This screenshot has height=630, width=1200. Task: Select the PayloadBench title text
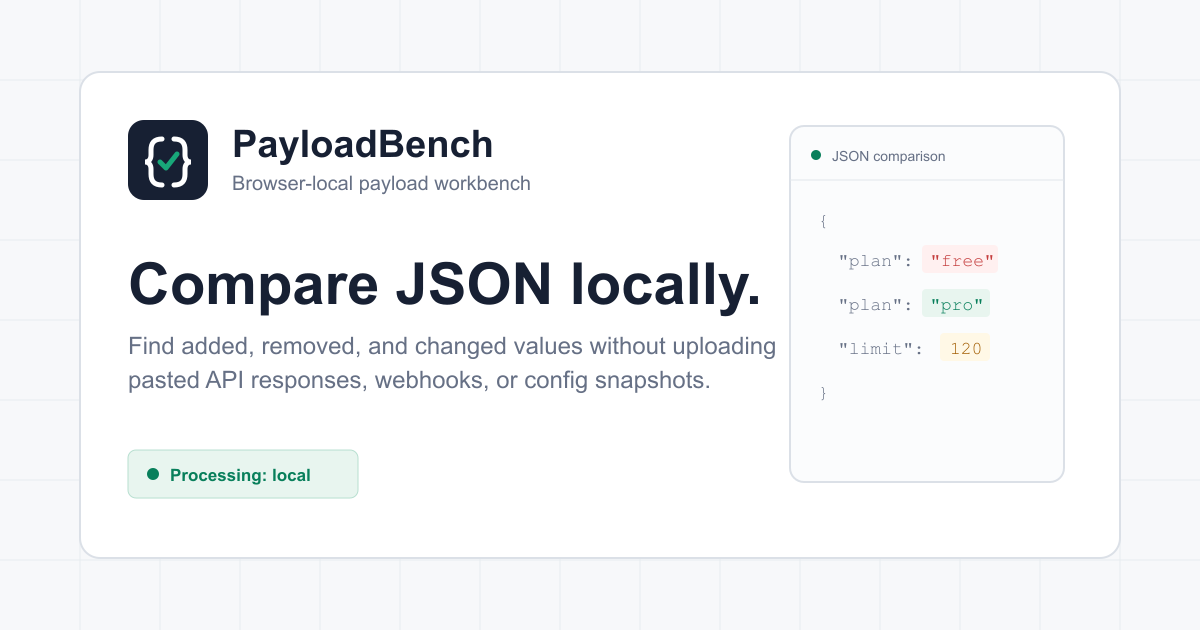tap(363, 145)
